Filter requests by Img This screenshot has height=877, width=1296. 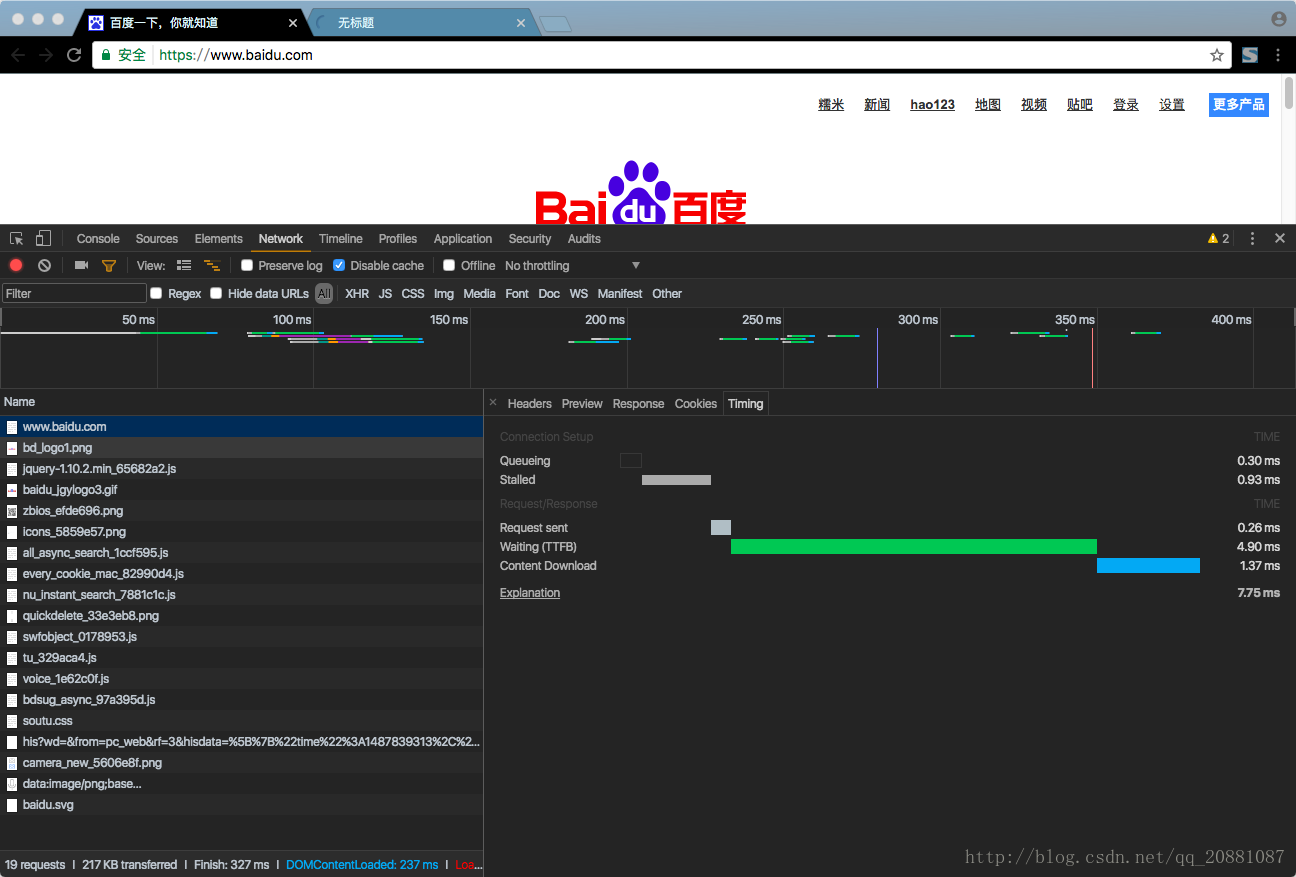pos(444,293)
